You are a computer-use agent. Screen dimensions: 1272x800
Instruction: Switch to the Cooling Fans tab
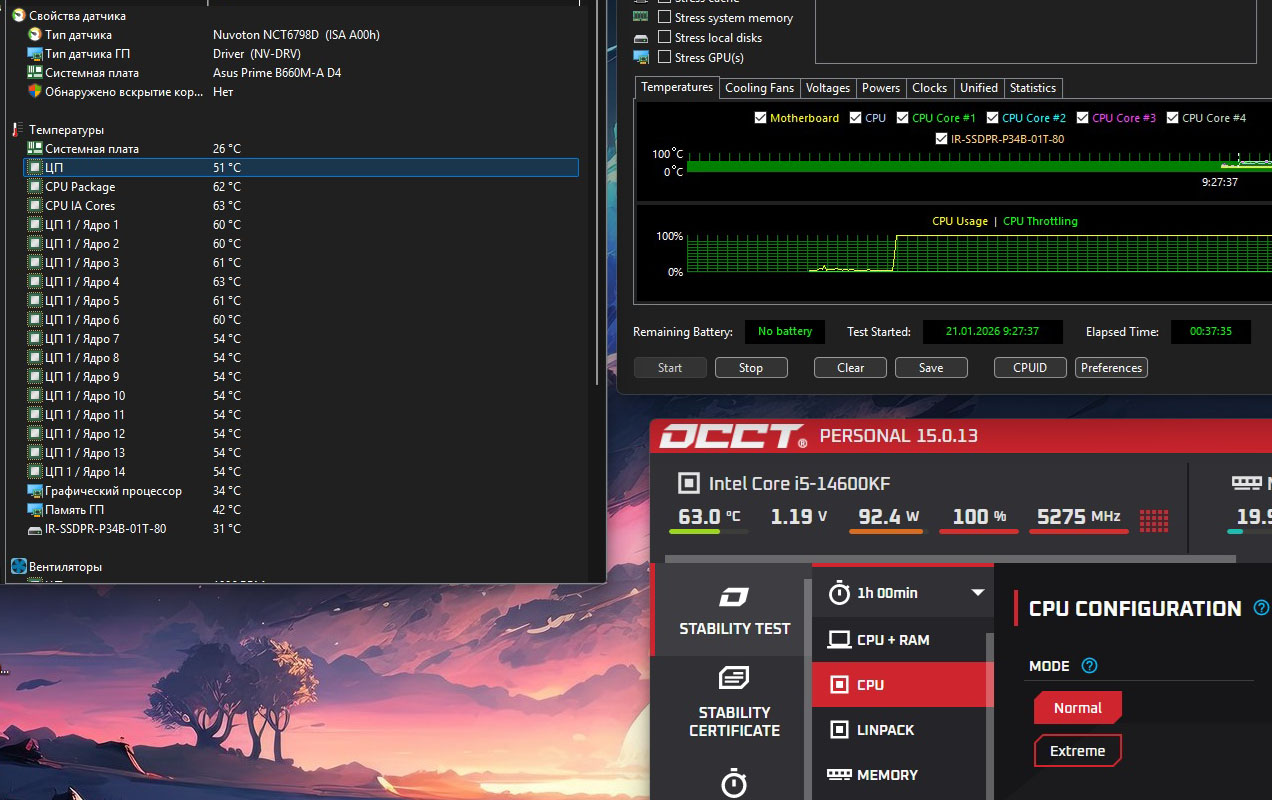point(759,88)
